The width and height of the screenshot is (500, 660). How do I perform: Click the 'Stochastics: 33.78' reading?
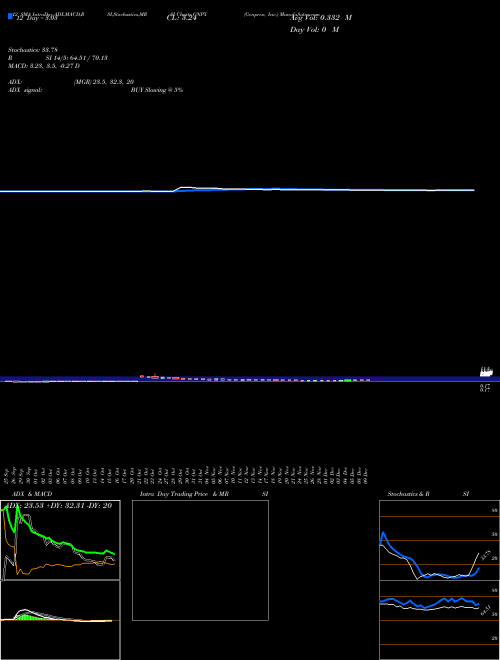click(33, 50)
